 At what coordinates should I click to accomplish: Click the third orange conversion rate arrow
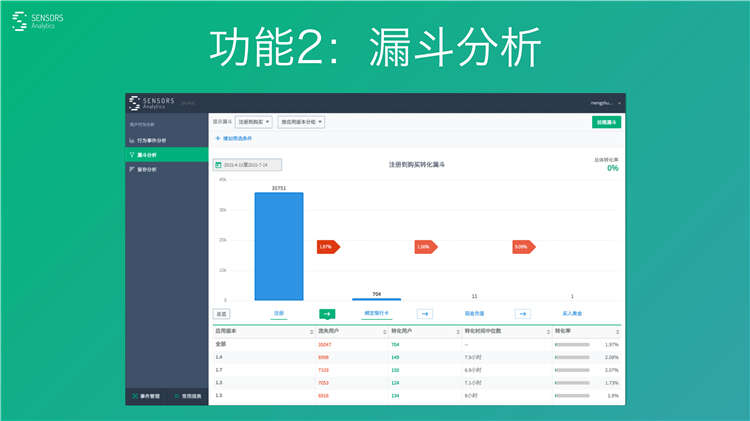coord(522,247)
